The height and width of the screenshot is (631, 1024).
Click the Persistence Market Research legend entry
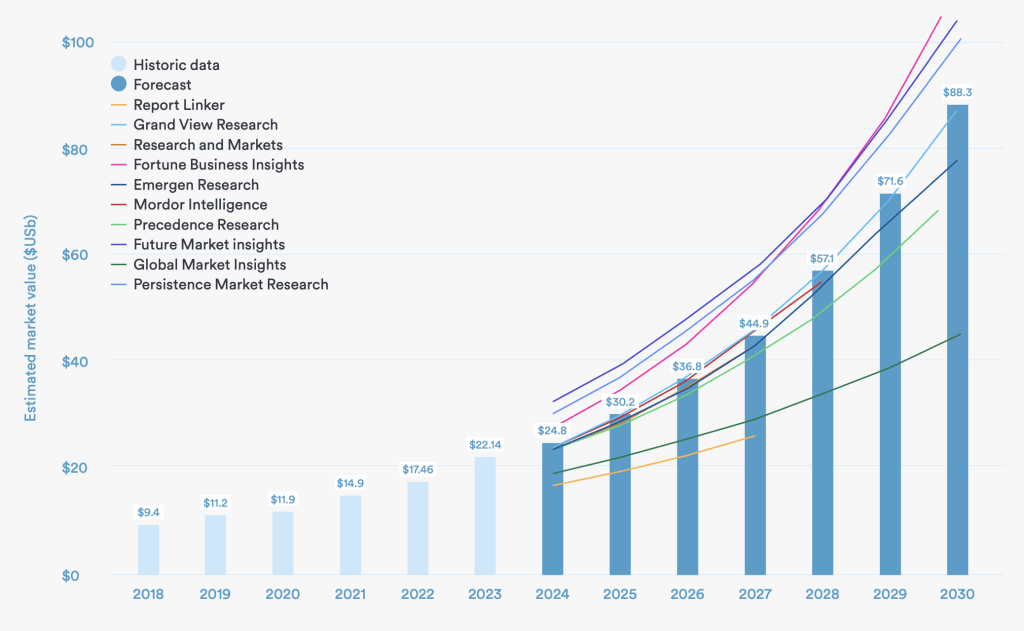[230, 285]
